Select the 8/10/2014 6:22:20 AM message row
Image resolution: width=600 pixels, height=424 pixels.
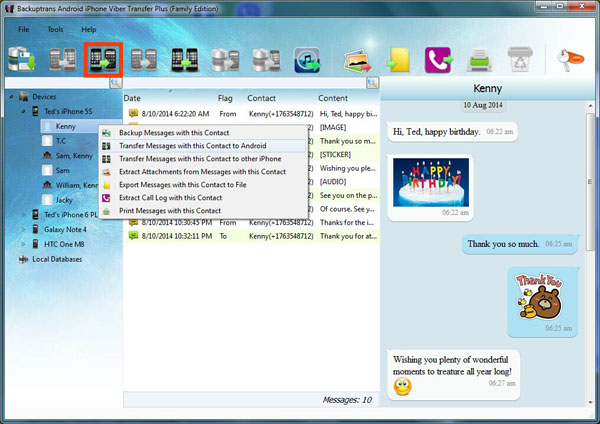coord(251,114)
